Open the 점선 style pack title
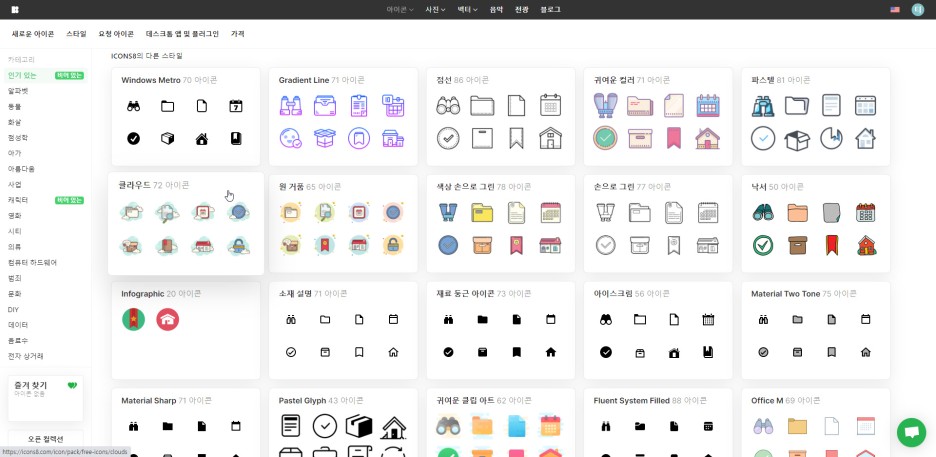The image size is (936, 457). 444,80
